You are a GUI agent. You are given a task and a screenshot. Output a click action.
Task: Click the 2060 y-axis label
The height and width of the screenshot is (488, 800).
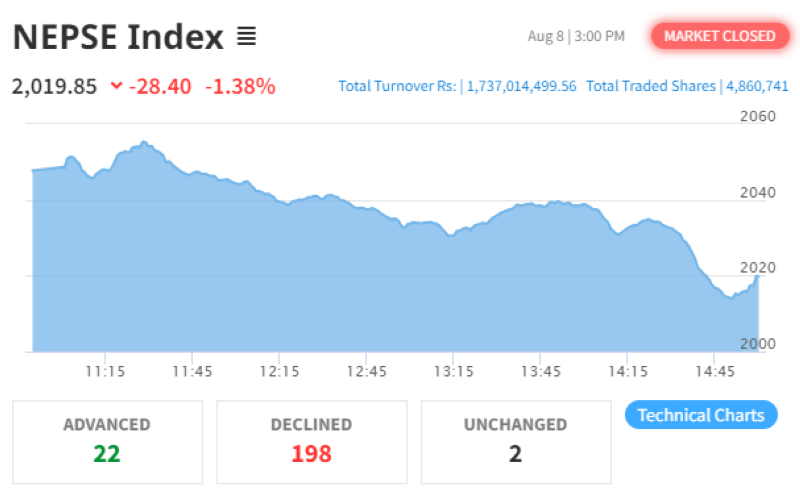[758, 116]
